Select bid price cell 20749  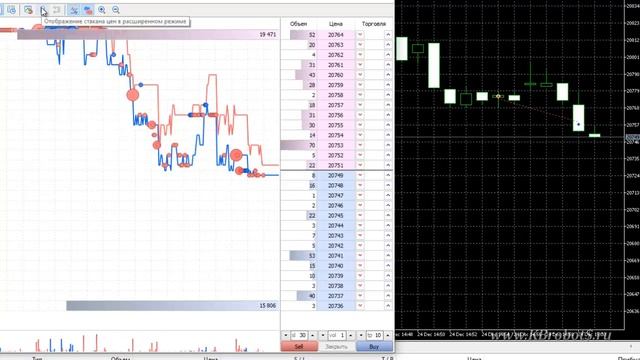tap(336, 176)
